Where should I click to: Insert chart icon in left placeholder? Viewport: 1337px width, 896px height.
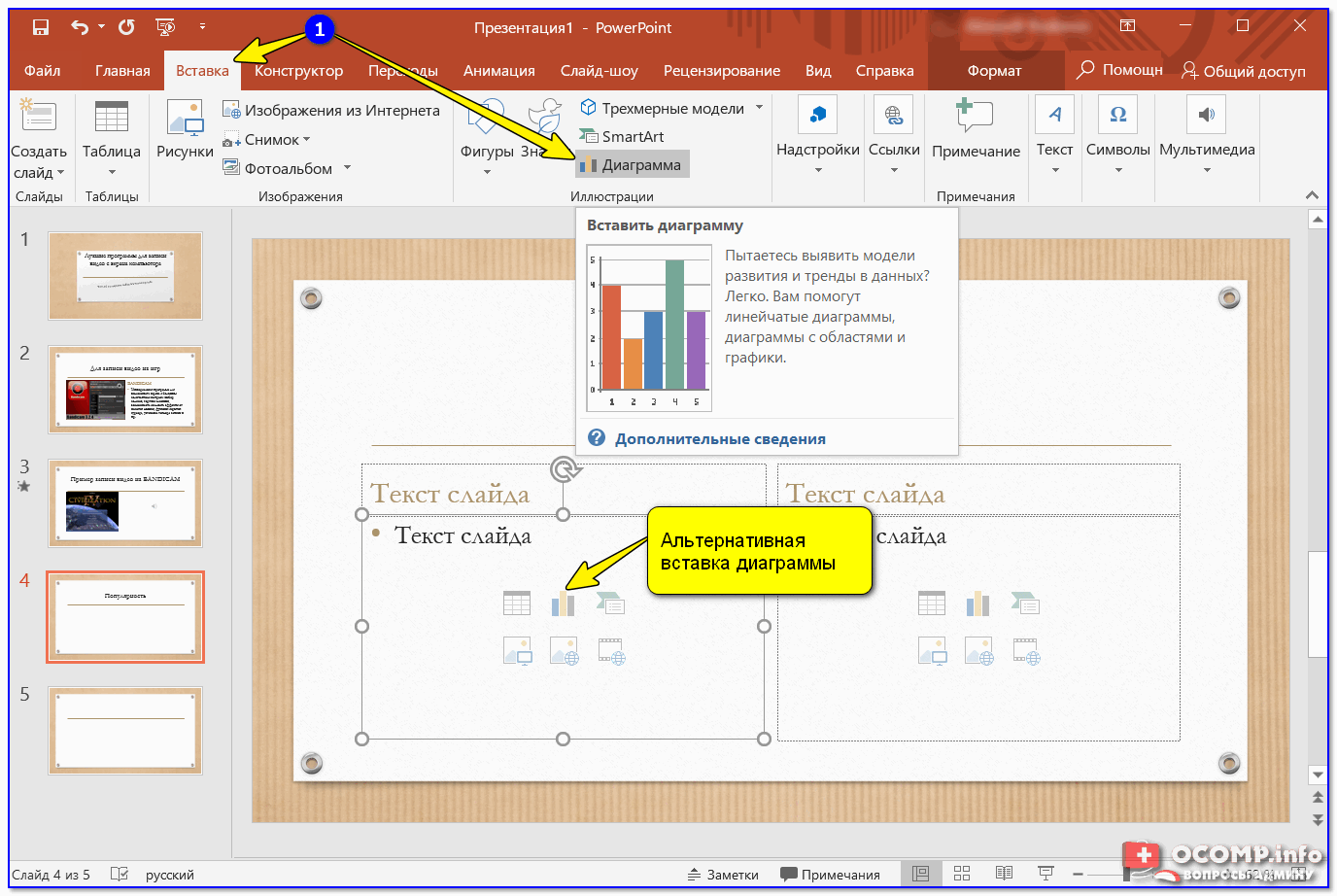[x=564, y=603]
